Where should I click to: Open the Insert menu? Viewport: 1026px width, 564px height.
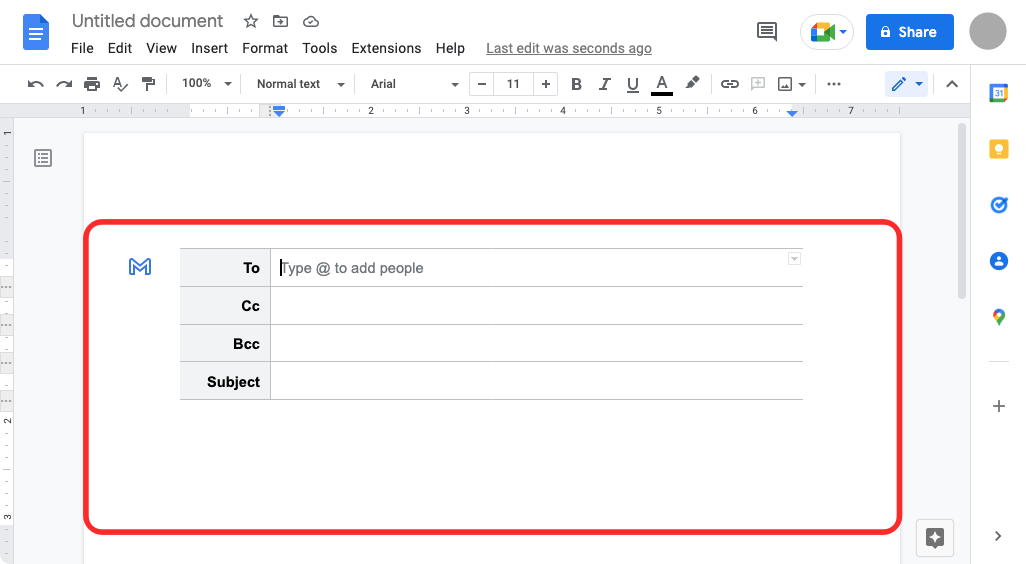[209, 48]
